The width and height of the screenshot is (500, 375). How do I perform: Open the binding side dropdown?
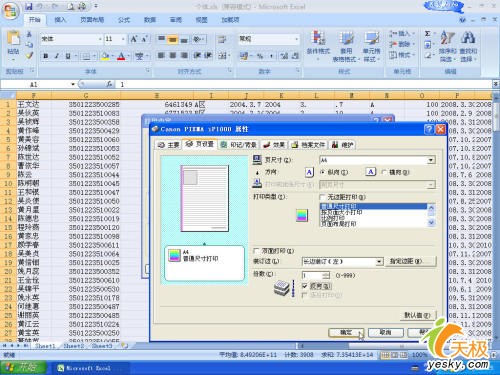click(x=379, y=262)
